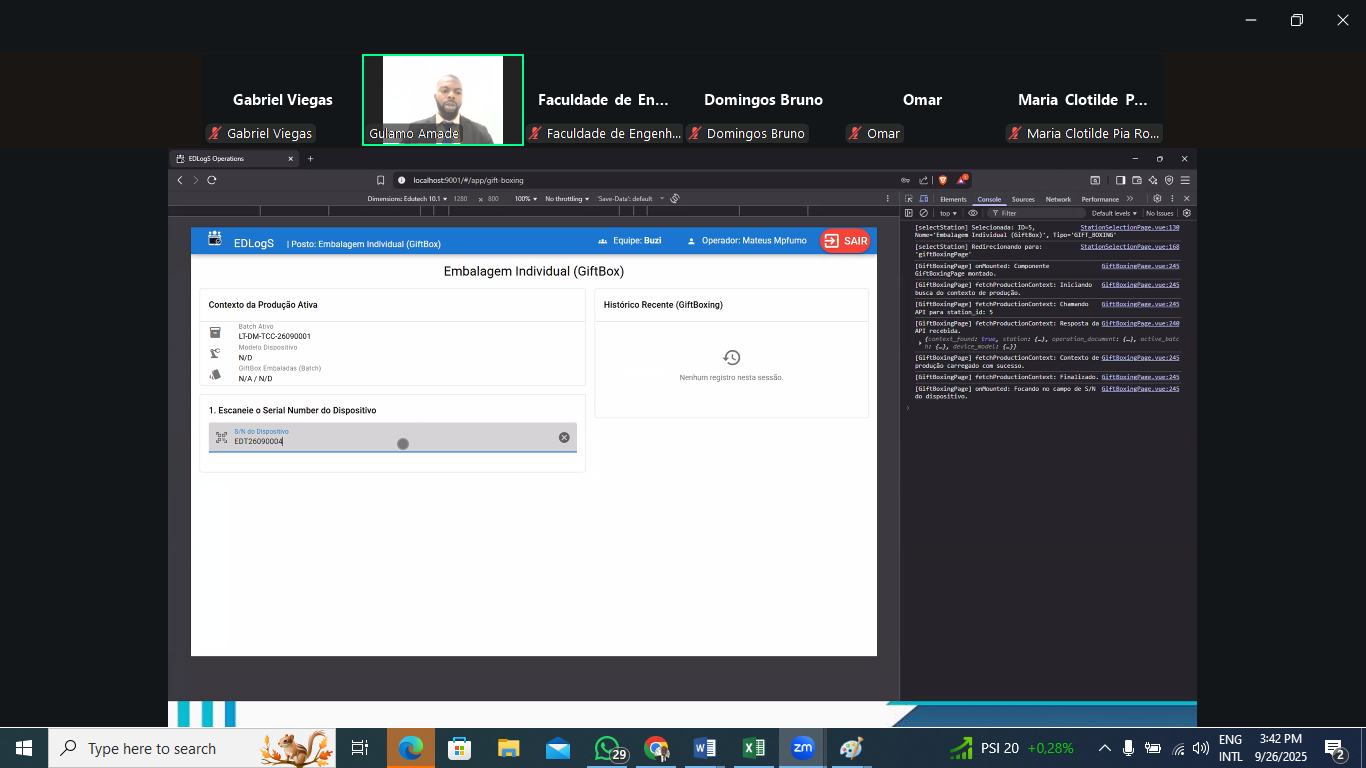Expand the Default levels dropdown
Viewport: 1366px width, 768px height.
coord(1114,213)
